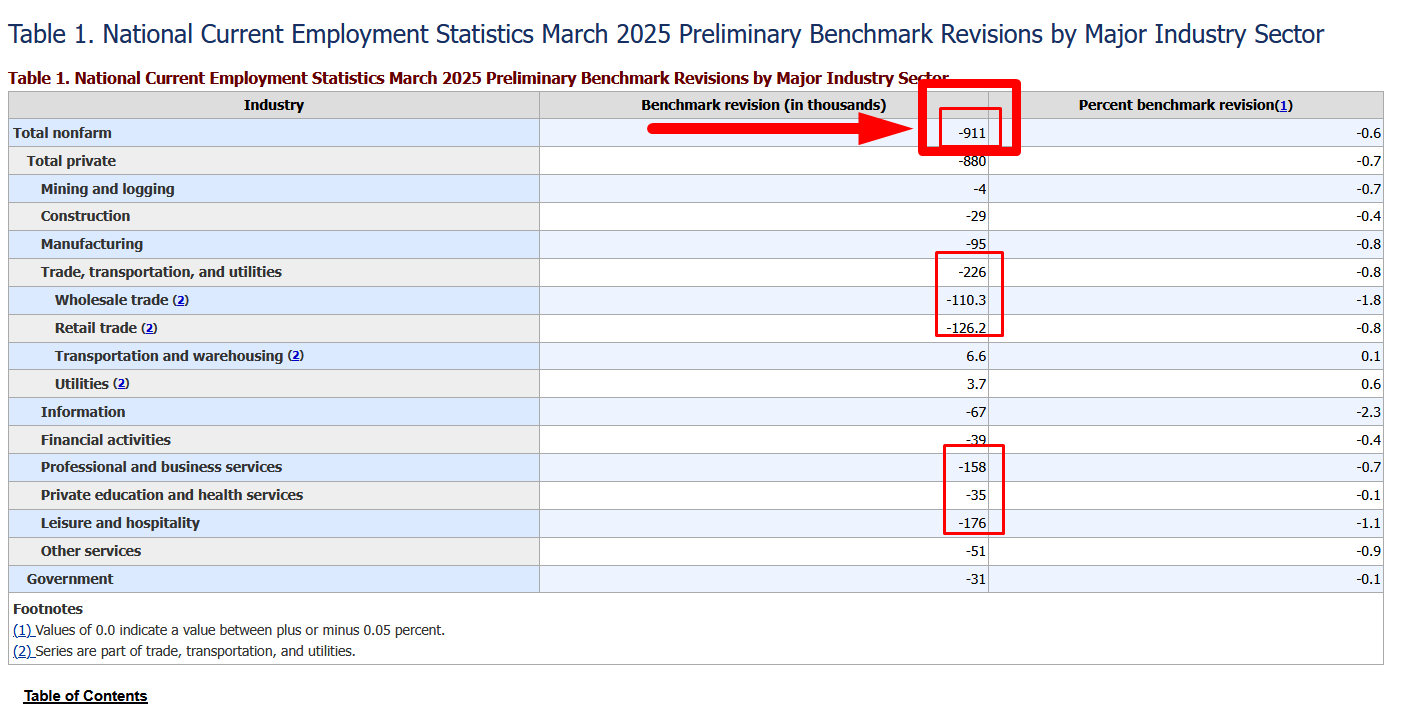Viewport: 1401px width, 726px height.
Task: Select the -95 Manufacturing value
Action: [976, 244]
